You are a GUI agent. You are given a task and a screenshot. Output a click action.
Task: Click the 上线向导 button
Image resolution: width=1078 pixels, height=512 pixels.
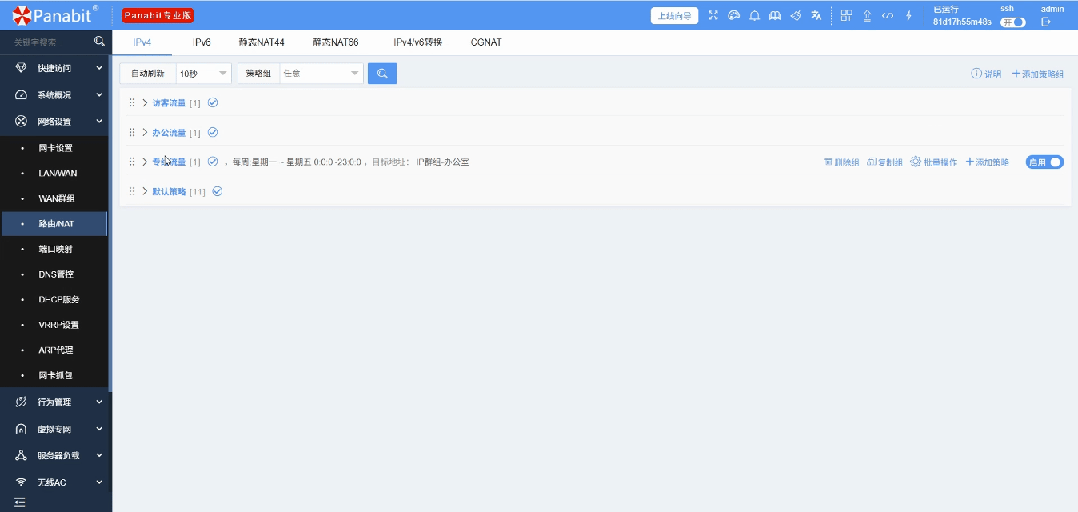(x=674, y=15)
